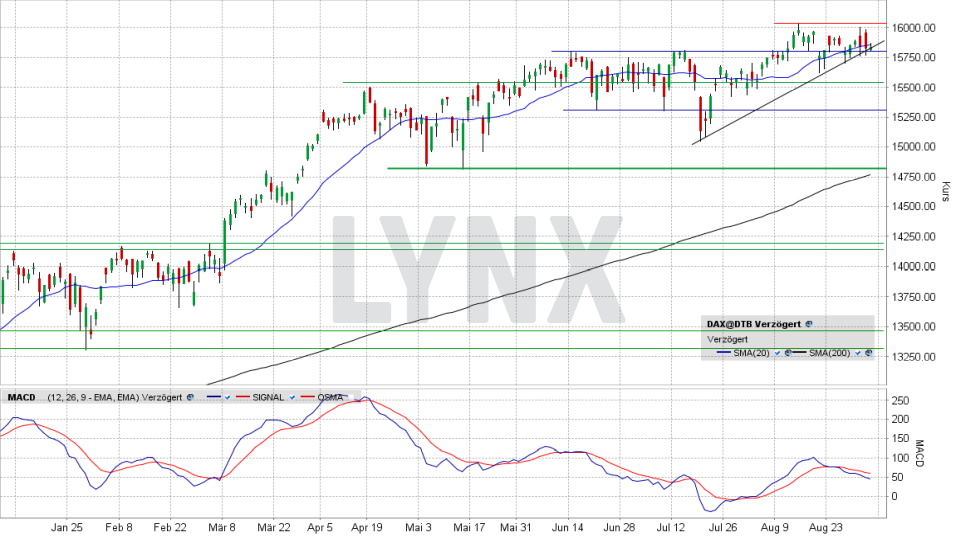Click globe icon beside DAX@DTB Verzögert

[x=809, y=324]
